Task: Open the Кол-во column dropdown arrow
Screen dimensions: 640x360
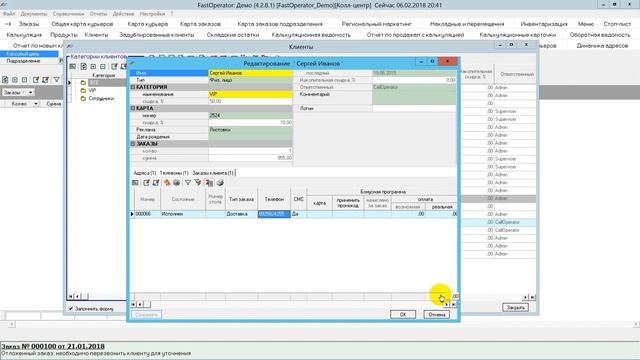Action: 36,104
